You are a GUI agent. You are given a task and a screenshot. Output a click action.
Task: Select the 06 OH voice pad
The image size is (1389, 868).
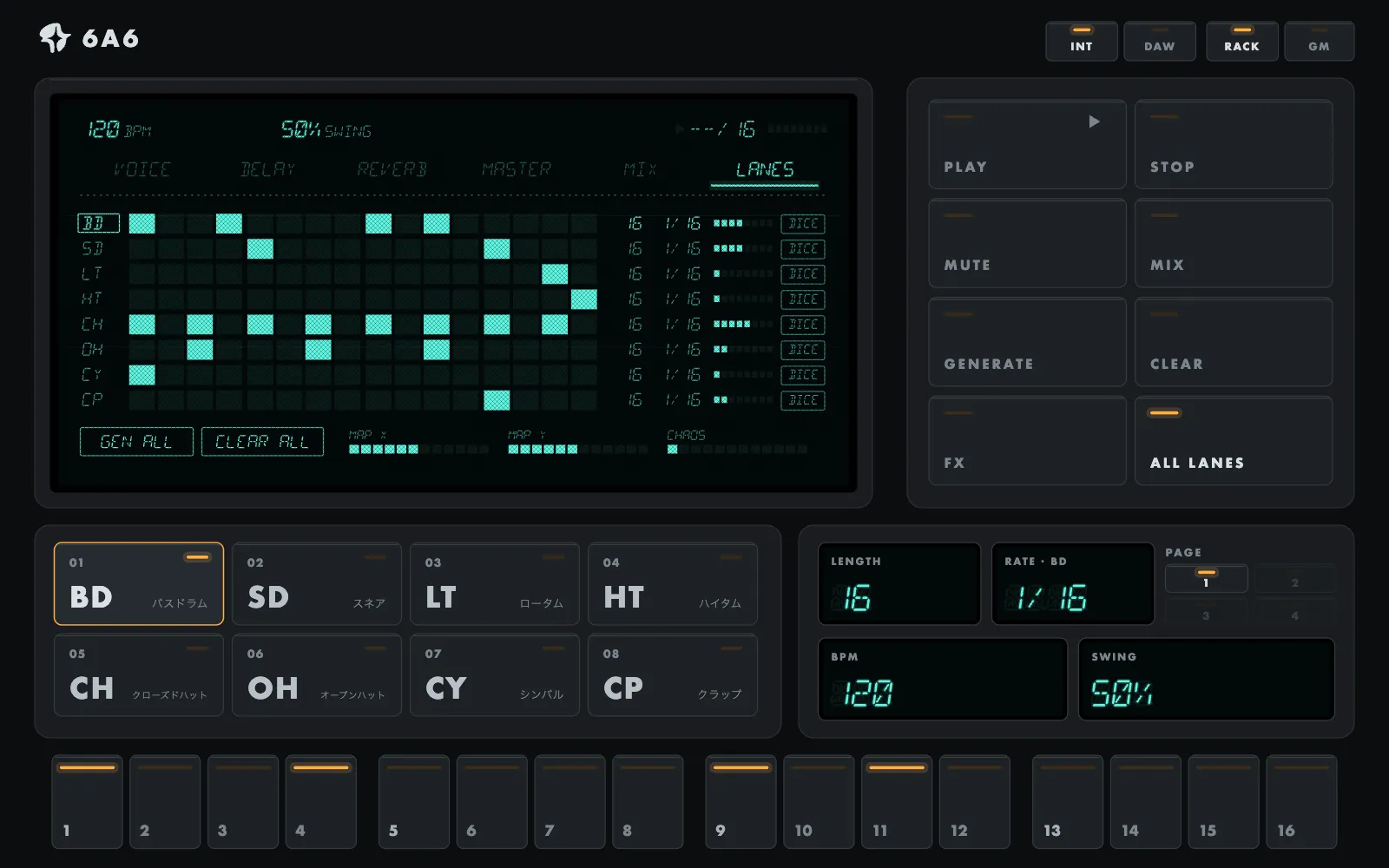(x=317, y=675)
